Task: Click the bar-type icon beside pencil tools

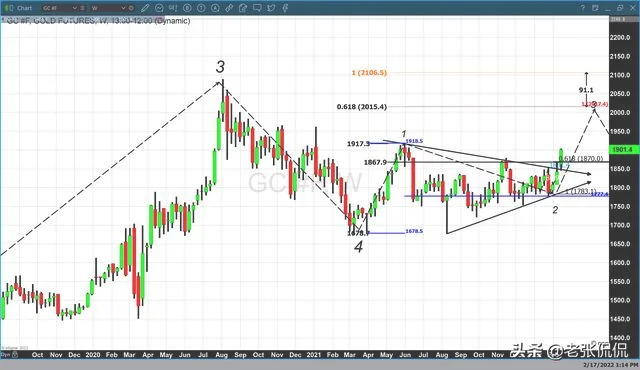Action: point(173,8)
